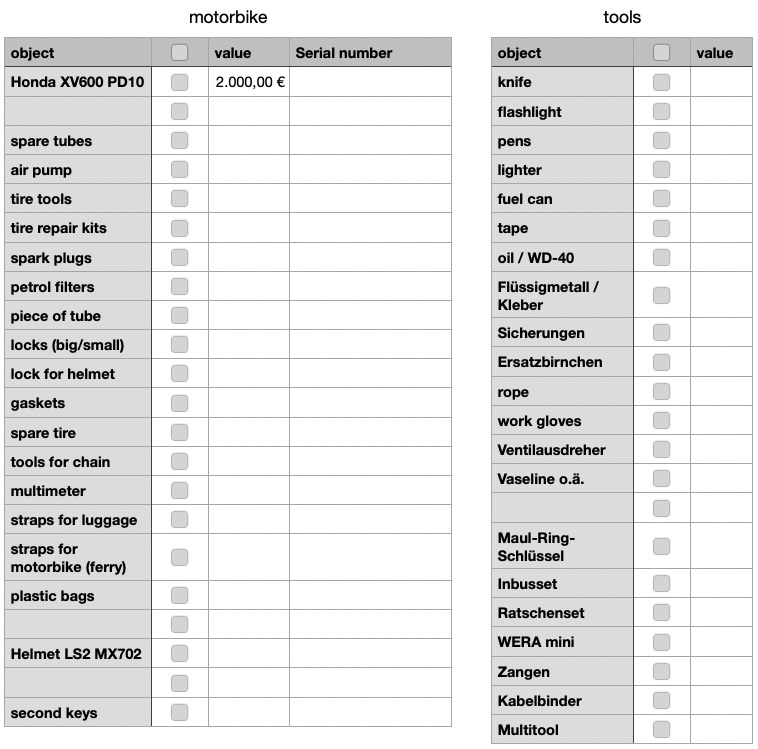758x749 pixels.
Task: Tick the spare tubes checkbox
Action: coord(179,141)
